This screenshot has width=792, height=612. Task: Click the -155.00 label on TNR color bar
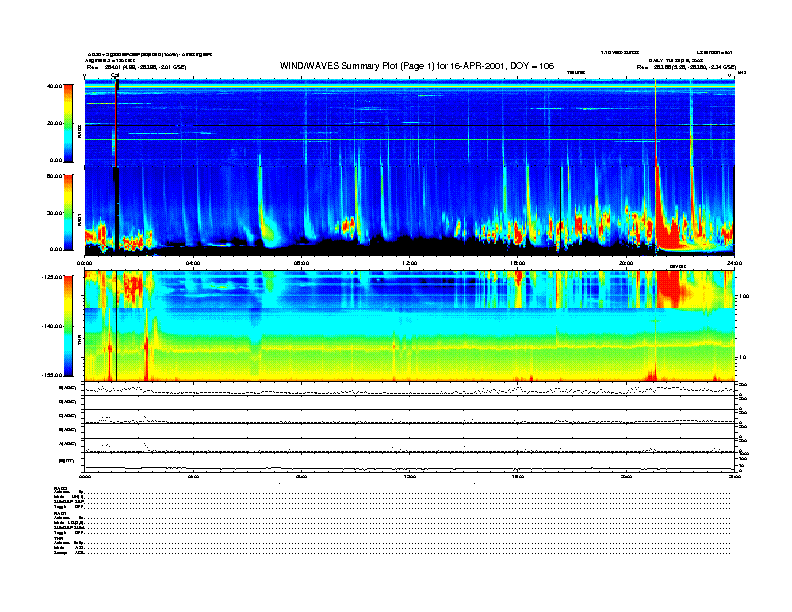coord(52,375)
